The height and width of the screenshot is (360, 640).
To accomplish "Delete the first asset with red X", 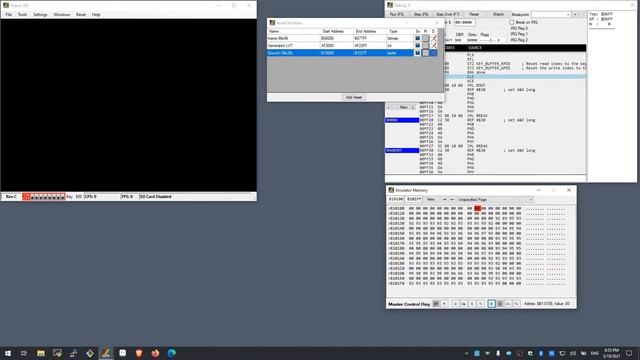I will click(433, 38).
